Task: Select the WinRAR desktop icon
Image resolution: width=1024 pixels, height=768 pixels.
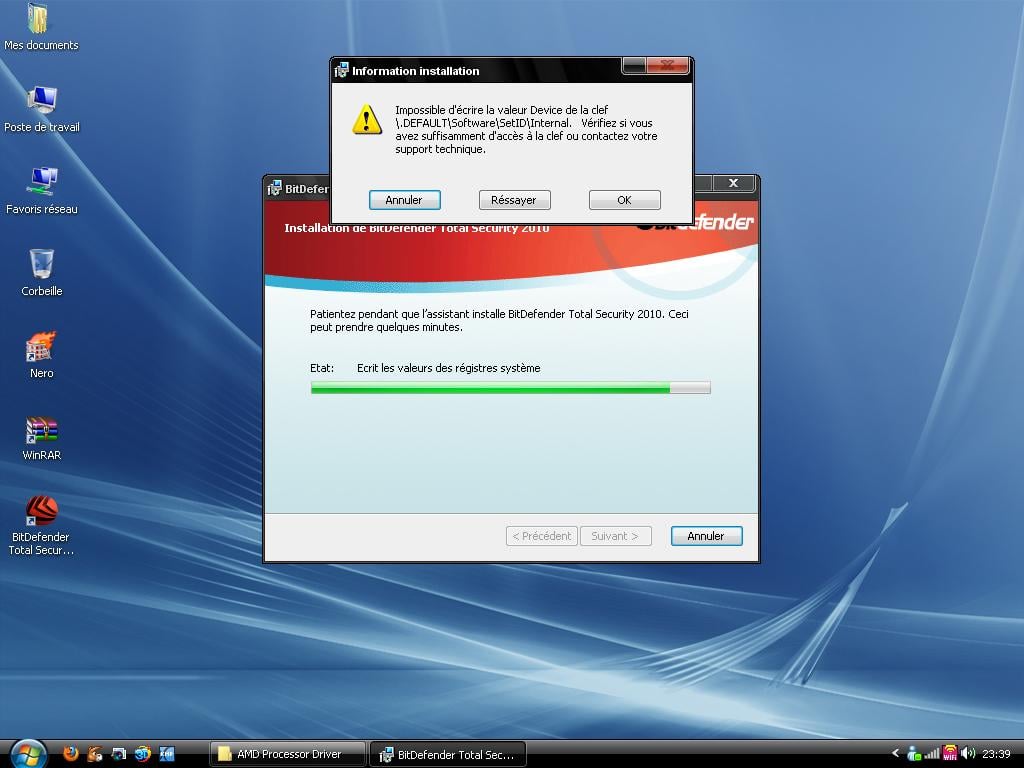Action: 42,437
